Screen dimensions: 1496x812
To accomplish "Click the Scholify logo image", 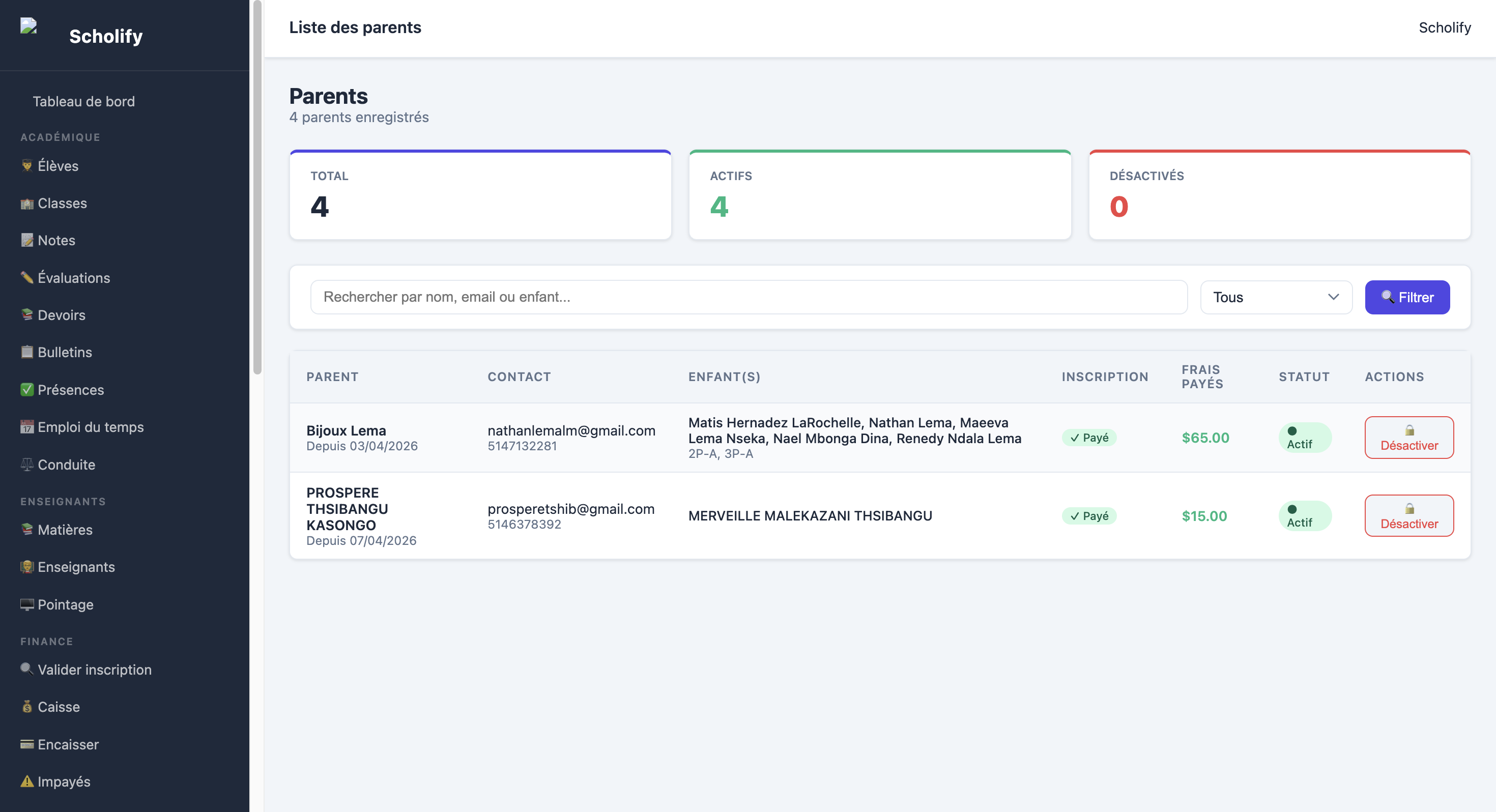I will pos(28,26).
